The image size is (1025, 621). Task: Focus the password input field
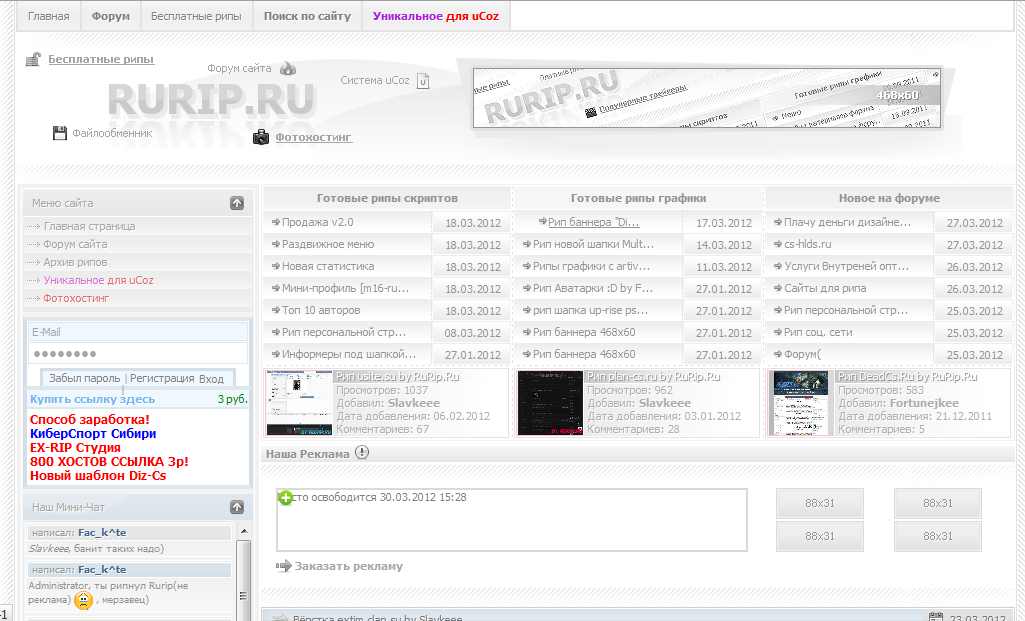pos(138,354)
